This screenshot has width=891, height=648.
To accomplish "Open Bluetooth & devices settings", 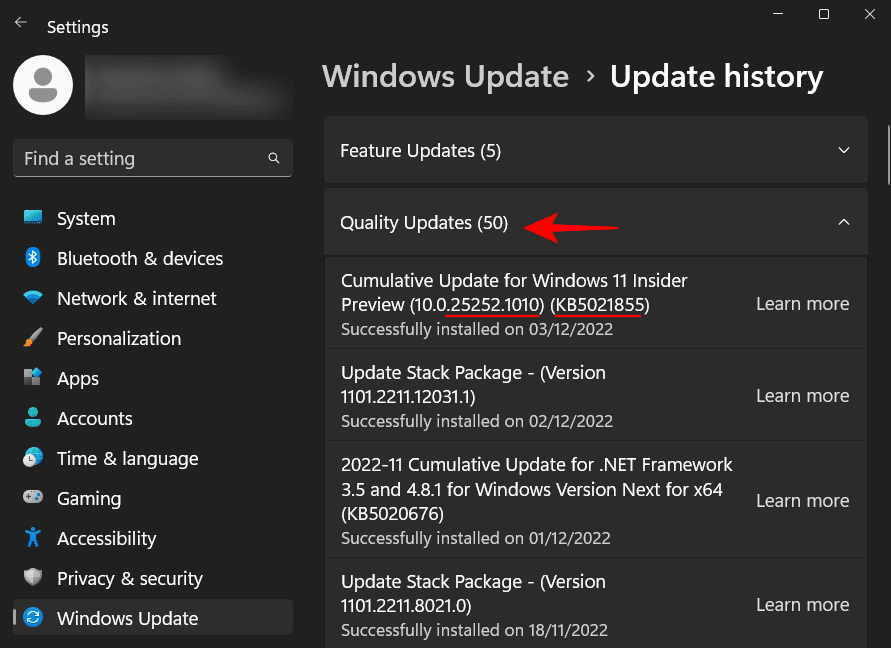I will point(32,258).
